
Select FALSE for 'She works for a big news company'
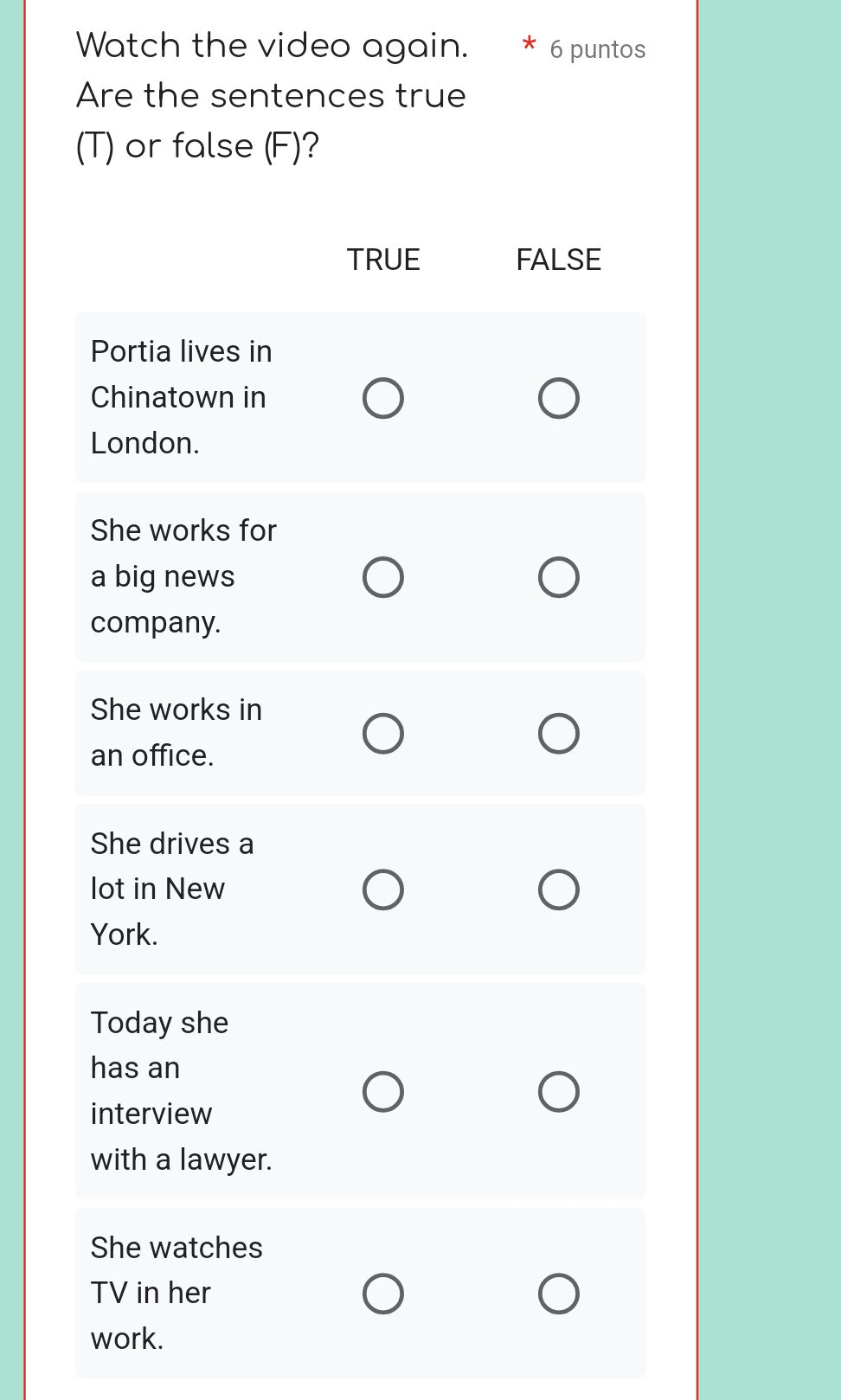pos(558,577)
